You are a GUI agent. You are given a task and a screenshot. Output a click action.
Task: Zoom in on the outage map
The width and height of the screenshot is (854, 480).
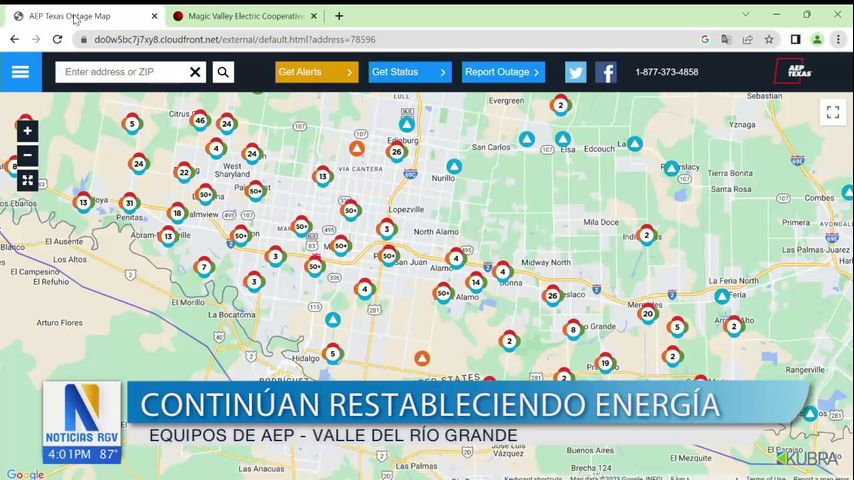28,131
